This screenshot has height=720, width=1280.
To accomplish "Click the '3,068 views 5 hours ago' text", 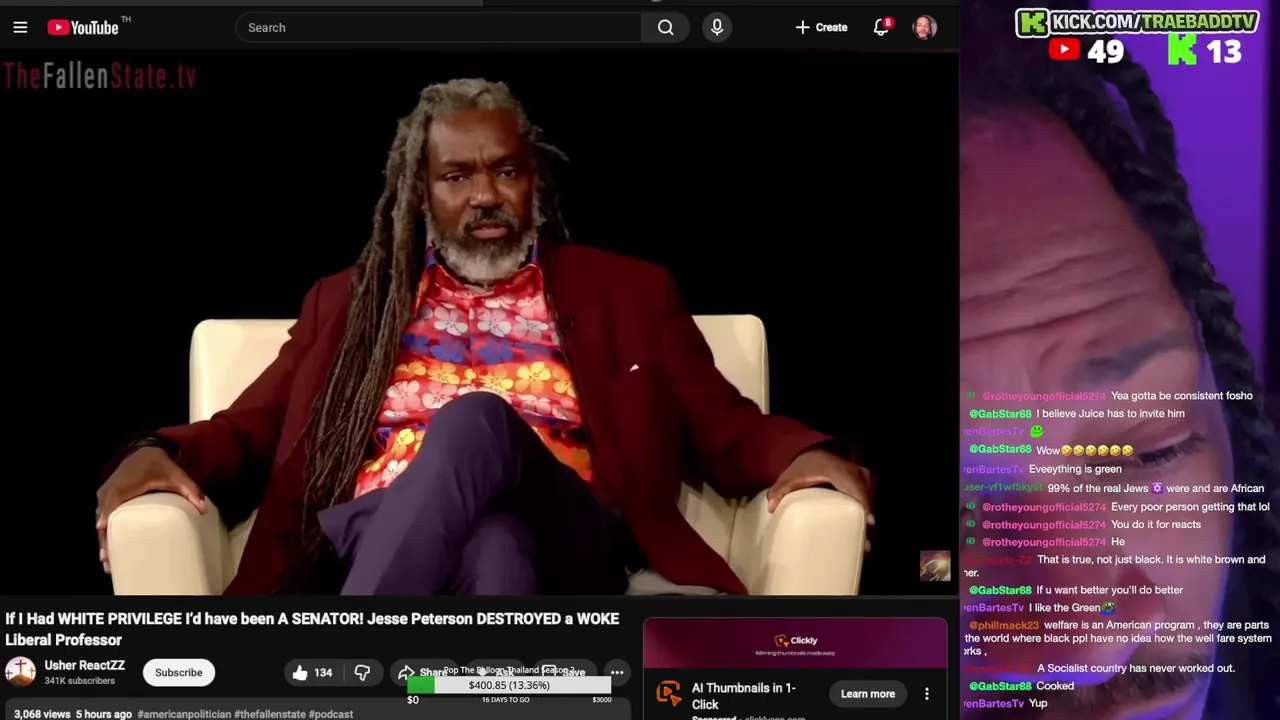I will [73, 714].
